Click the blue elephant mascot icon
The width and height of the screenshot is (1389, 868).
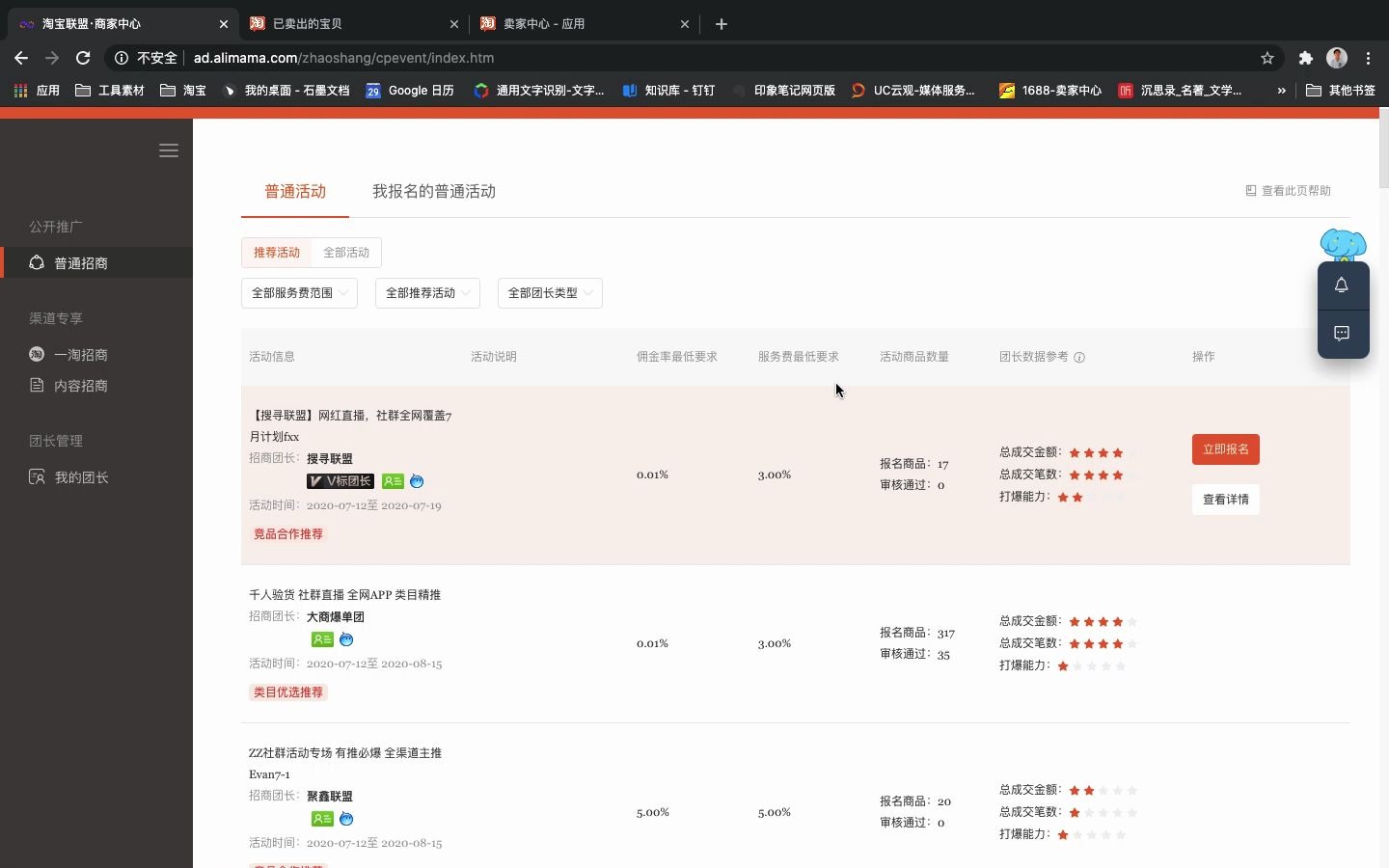pyautogui.click(x=1343, y=245)
